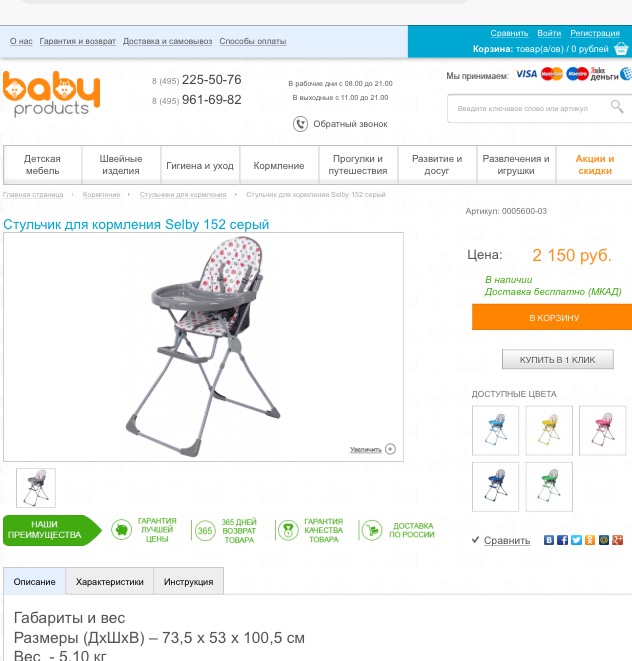Select the green chair color option
Image resolution: width=632 pixels, height=661 pixels.
point(549,487)
